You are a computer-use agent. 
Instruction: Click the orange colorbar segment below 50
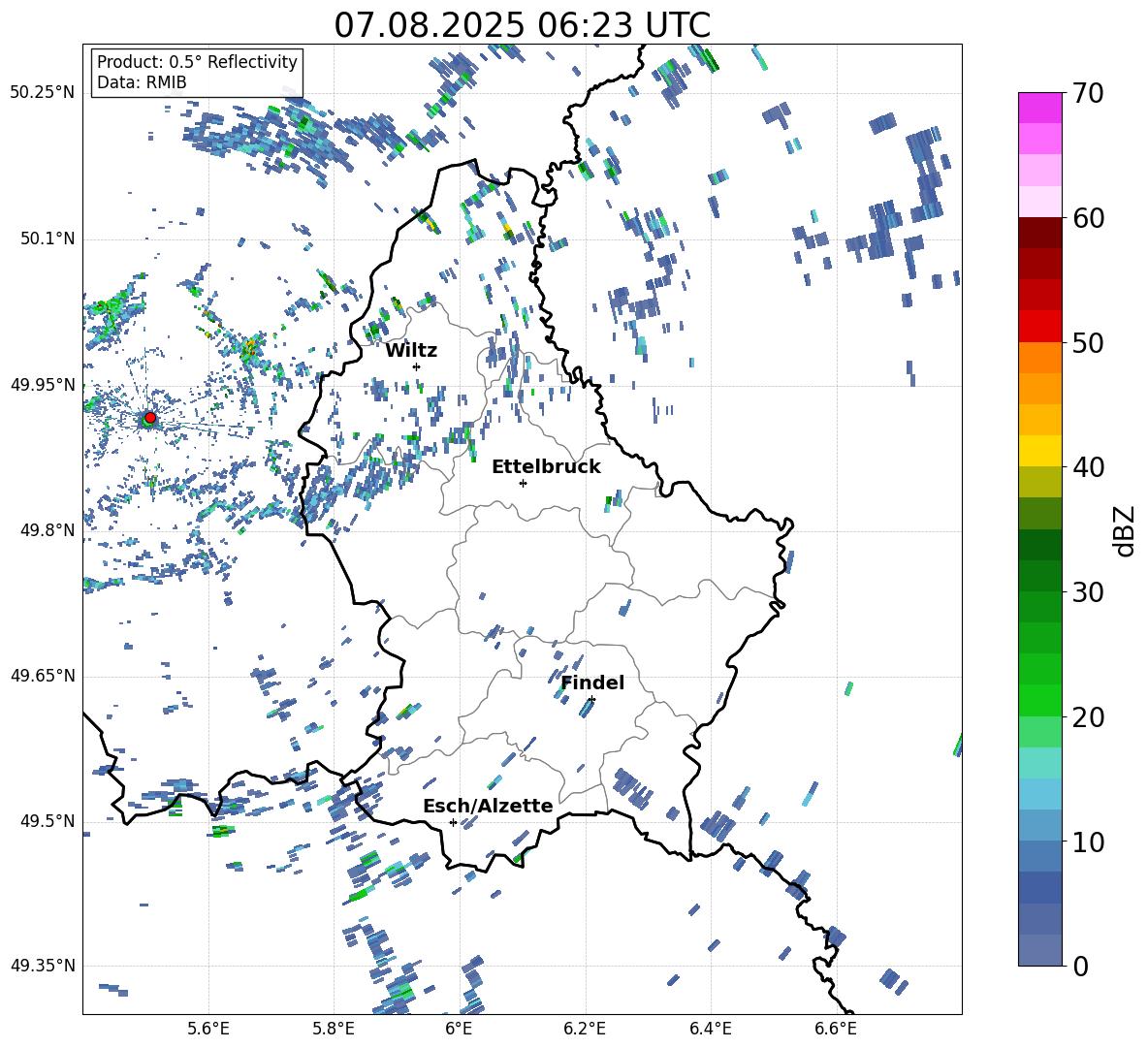(x=1040, y=357)
